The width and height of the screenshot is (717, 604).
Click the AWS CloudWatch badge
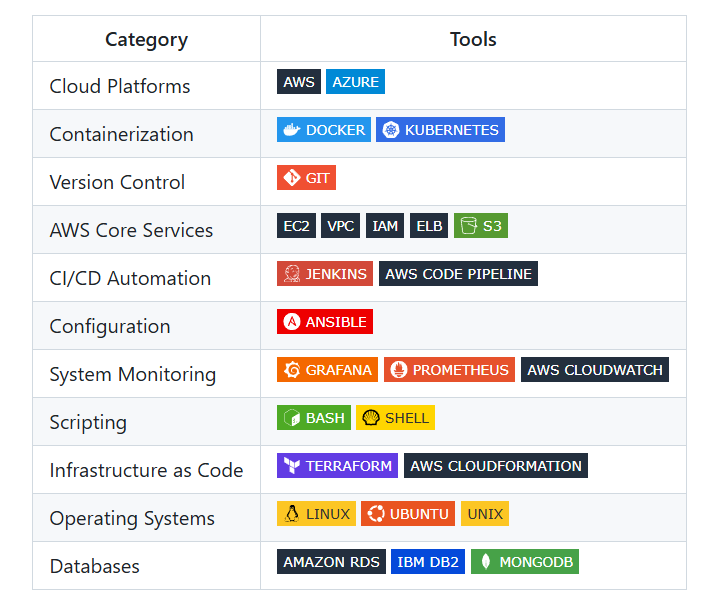(595, 370)
